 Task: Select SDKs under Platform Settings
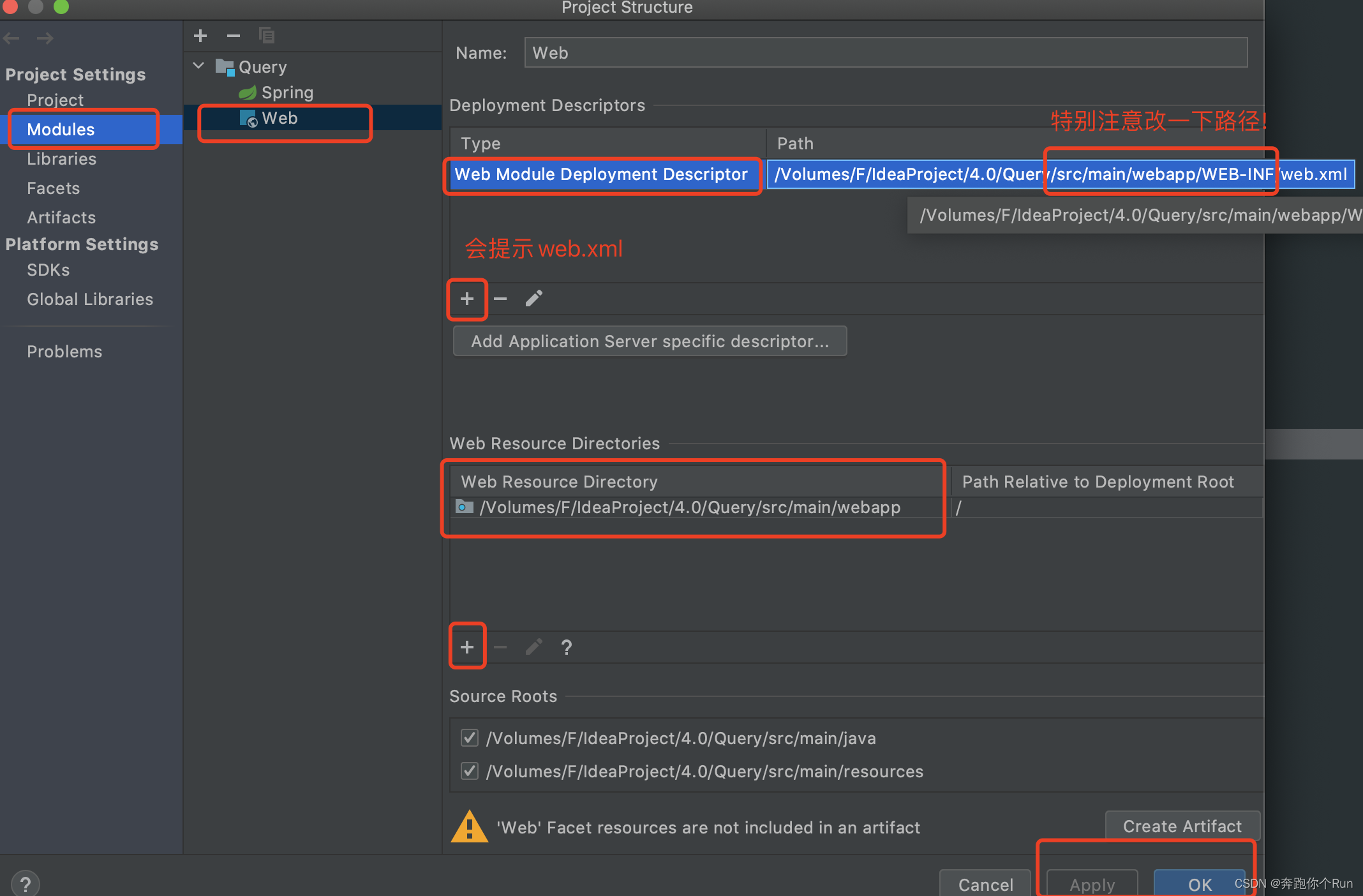(48, 269)
